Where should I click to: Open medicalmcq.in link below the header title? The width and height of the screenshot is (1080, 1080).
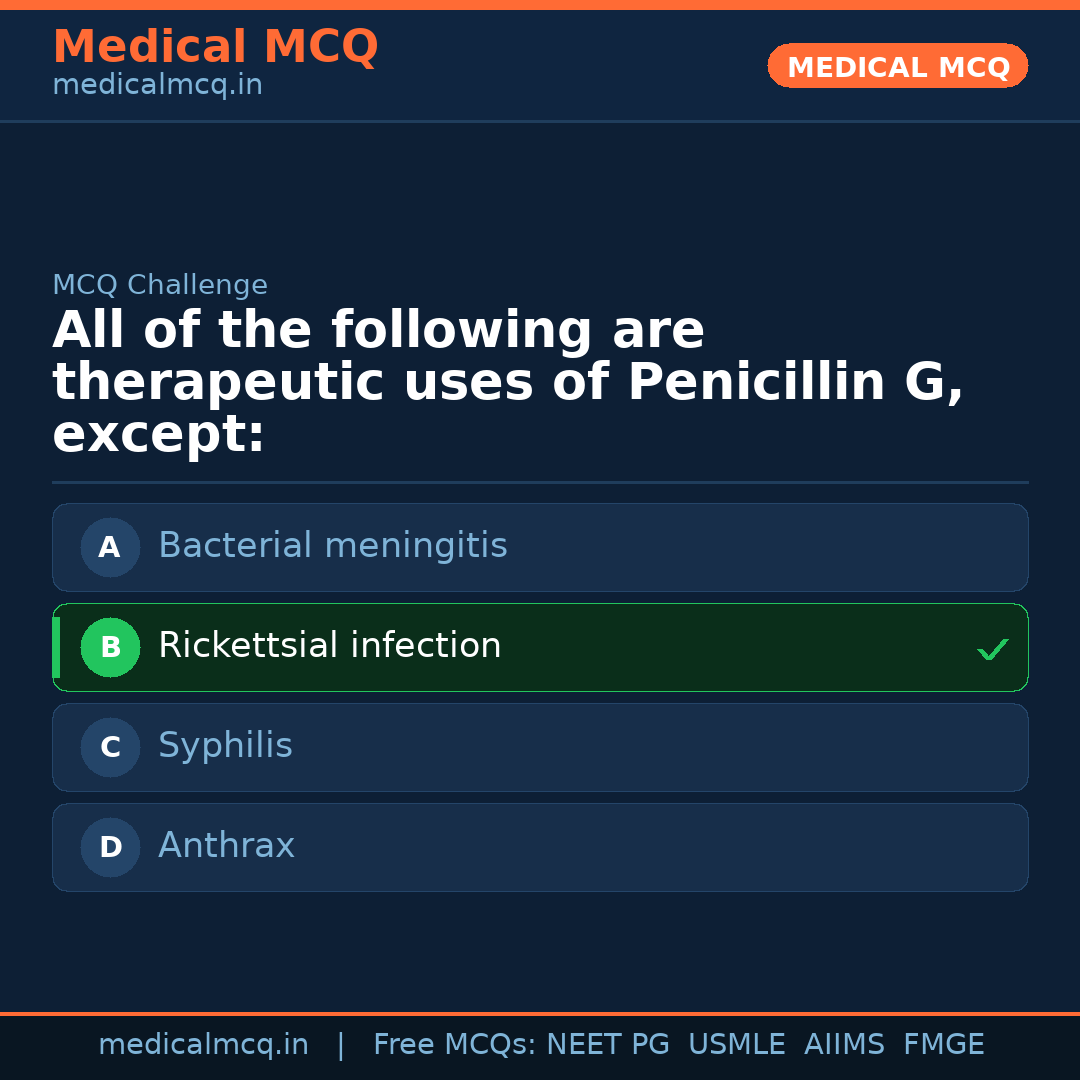point(157,86)
